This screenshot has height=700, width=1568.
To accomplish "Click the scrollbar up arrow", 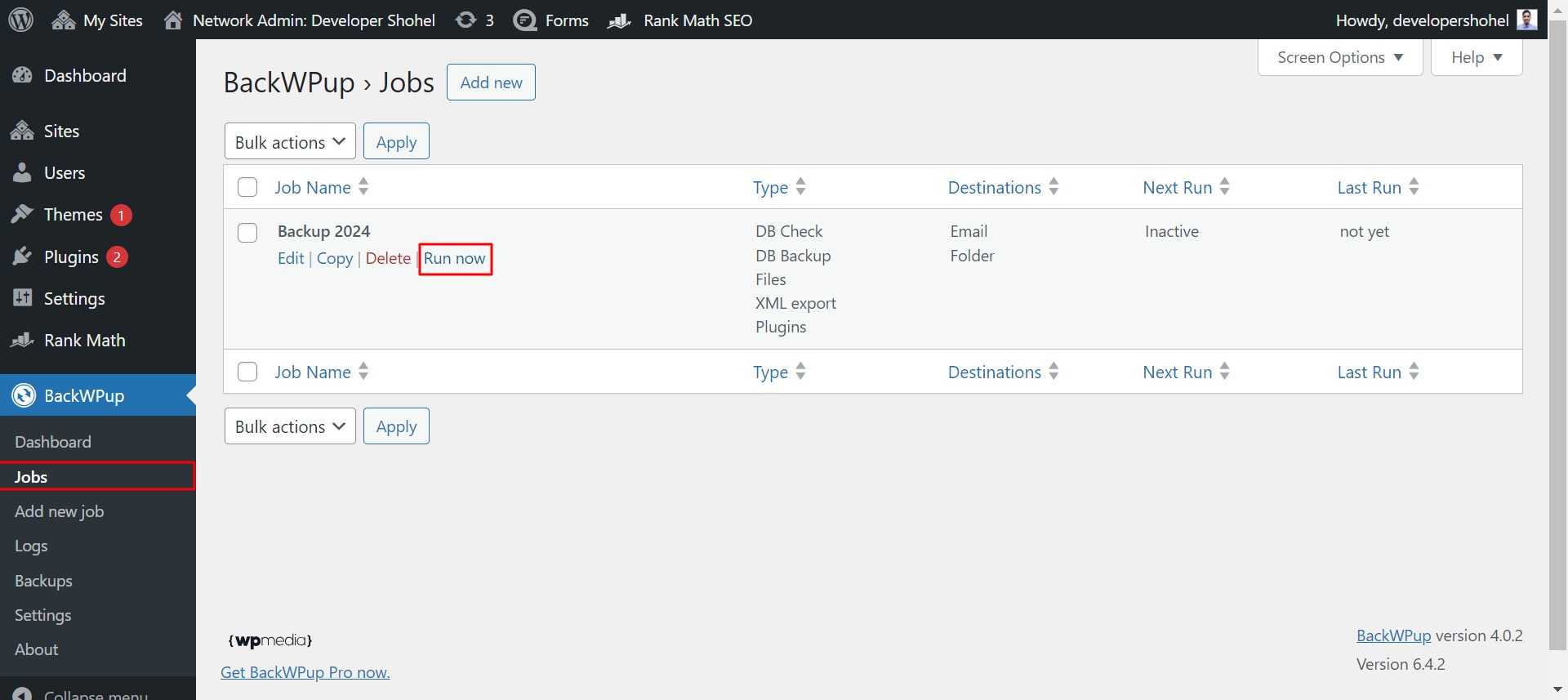I will point(1557,9).
